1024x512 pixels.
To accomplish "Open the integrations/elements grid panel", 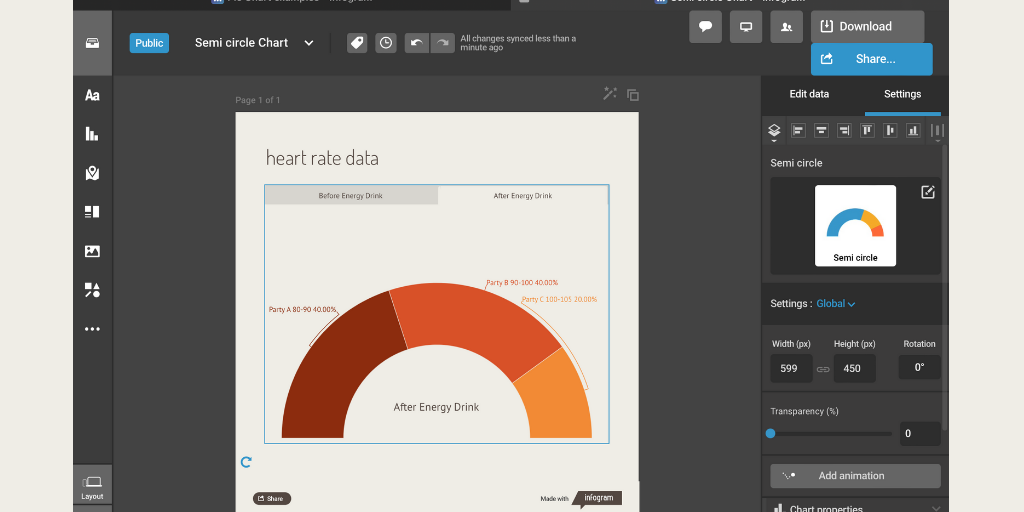I will click(x=92, y=212).
